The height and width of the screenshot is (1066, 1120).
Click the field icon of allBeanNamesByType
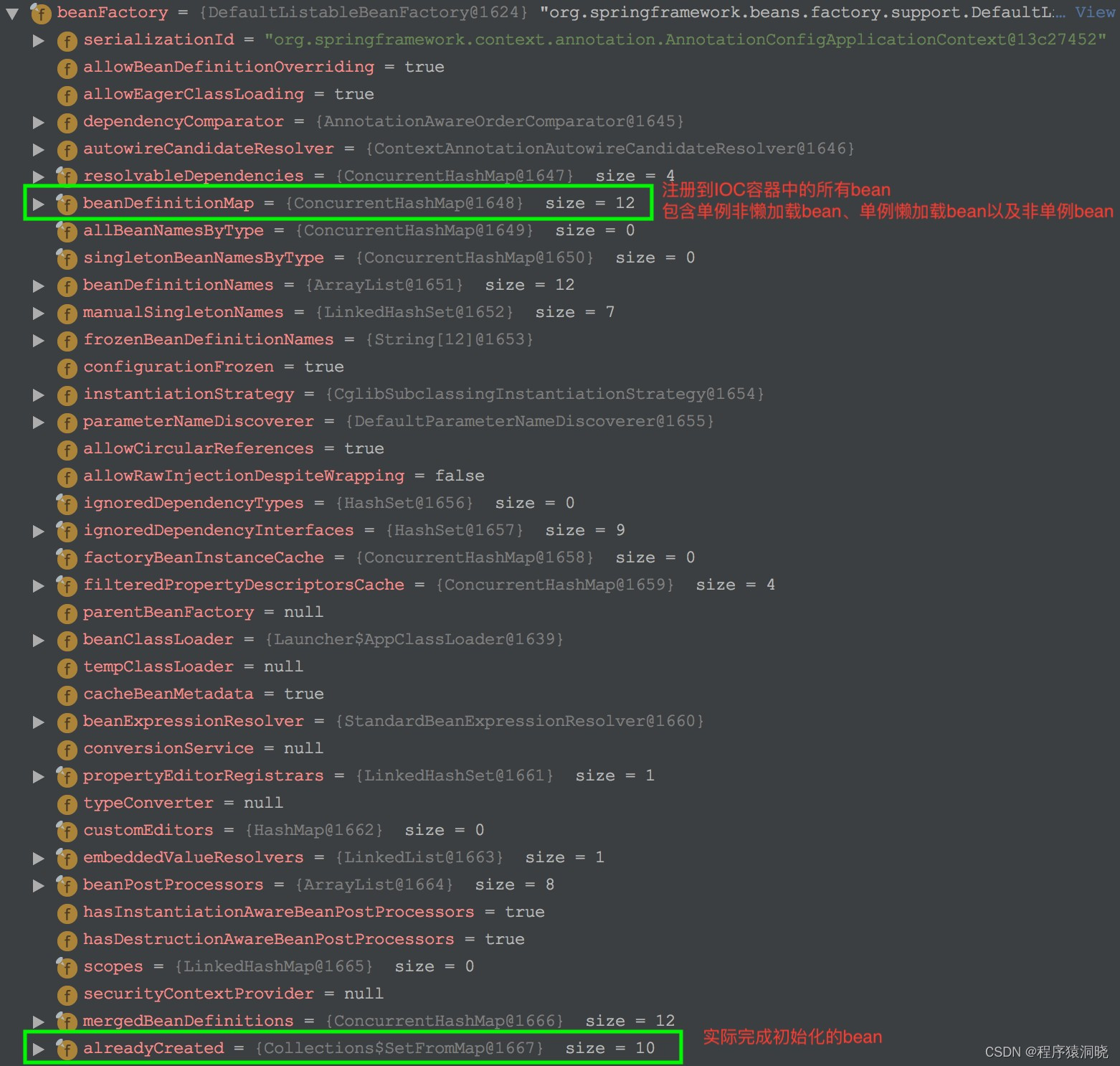pos(67,232)
